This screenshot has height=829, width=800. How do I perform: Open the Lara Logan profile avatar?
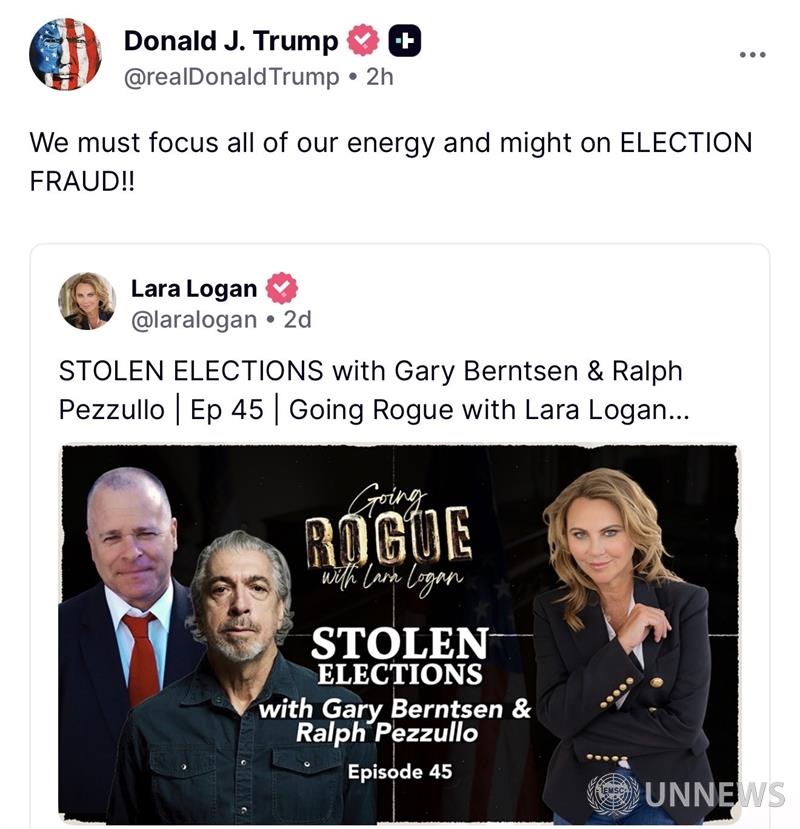click(87, 301)
